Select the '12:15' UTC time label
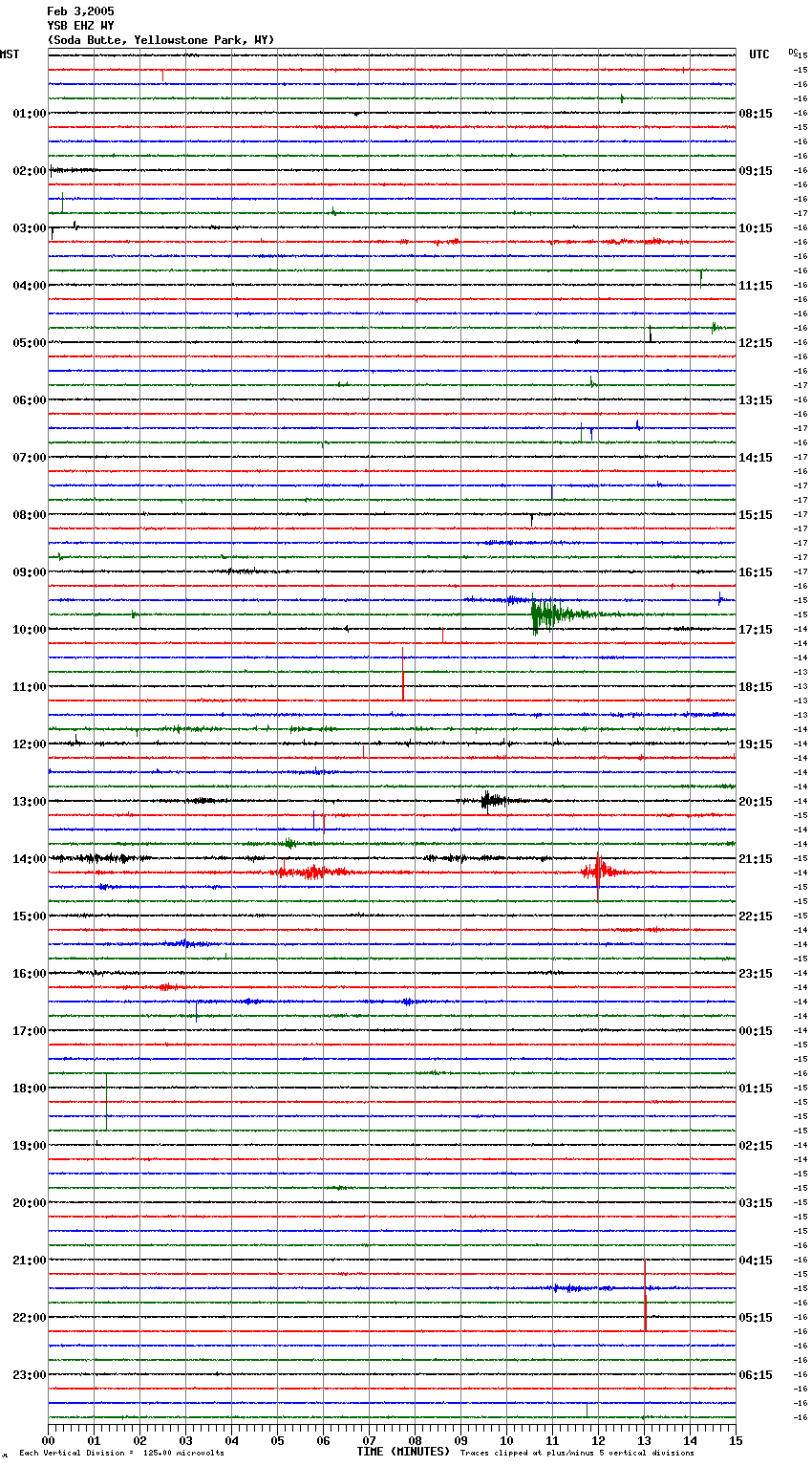The image size is (812, 1466). [756, 343]
